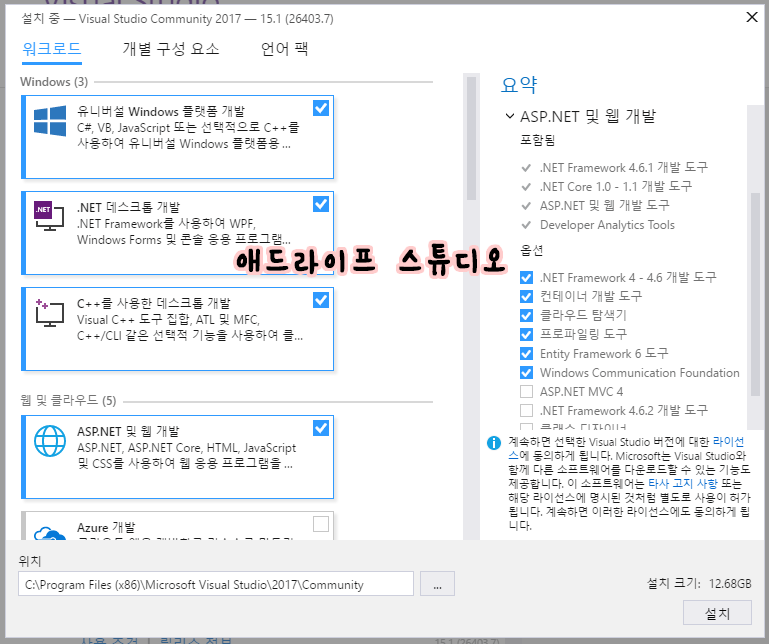The width and height of the screenshot is (769, 644).
Task: Uncheck the ASP.NET and web development checkbox
Action: (321, 428)
